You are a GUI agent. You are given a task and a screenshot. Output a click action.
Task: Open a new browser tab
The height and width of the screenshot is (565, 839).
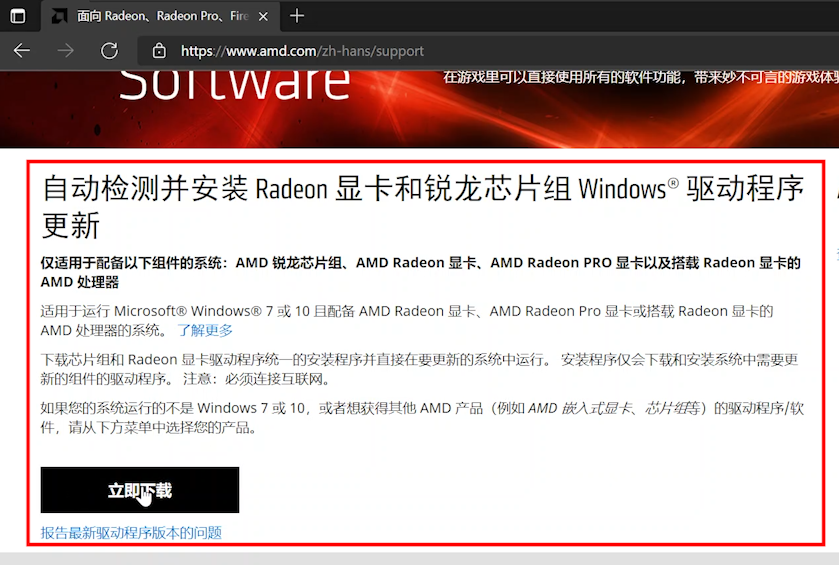tap(297, 16)
